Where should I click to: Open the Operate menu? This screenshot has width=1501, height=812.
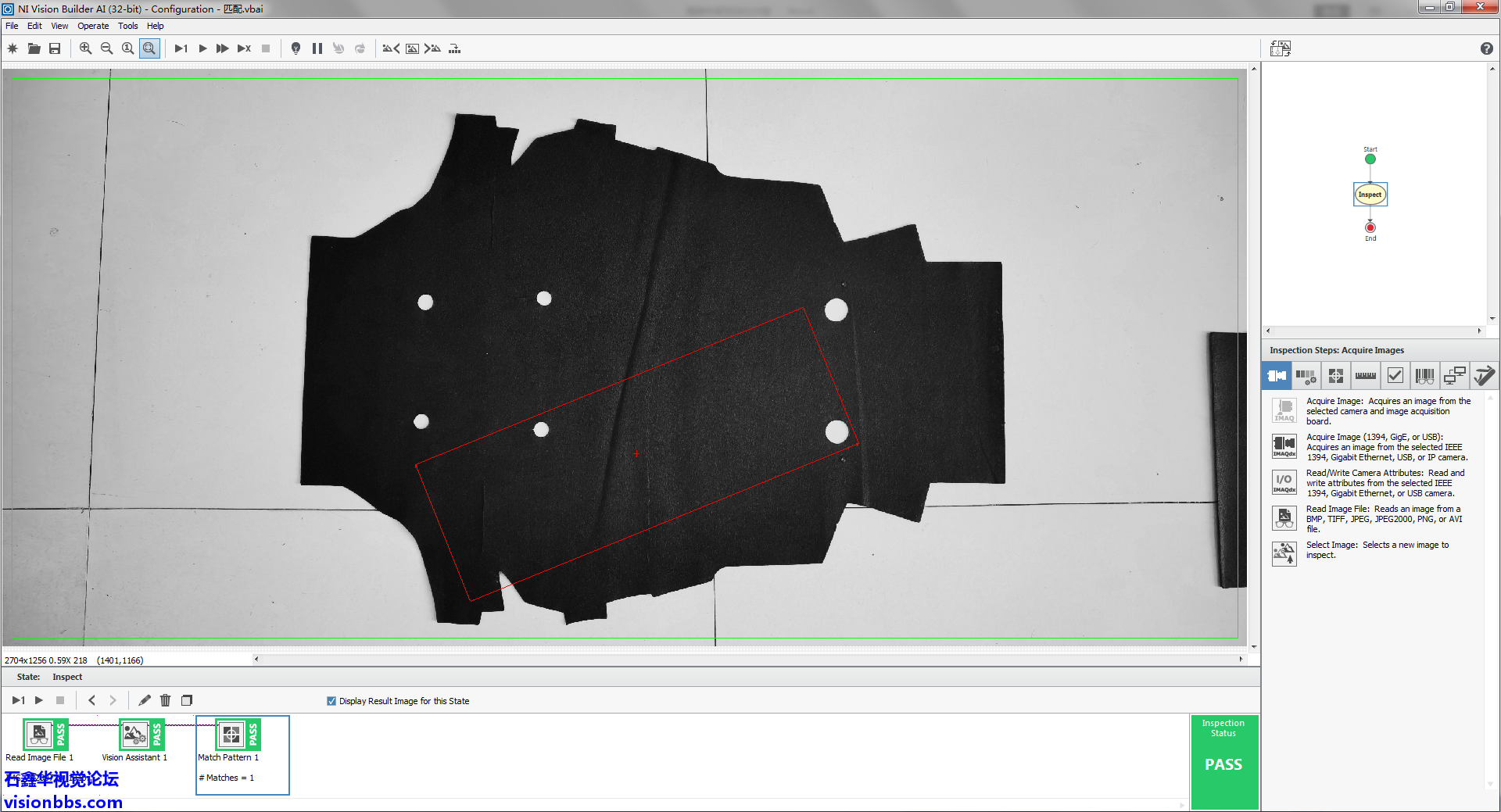pyautogui.click(x=93, y=26)
